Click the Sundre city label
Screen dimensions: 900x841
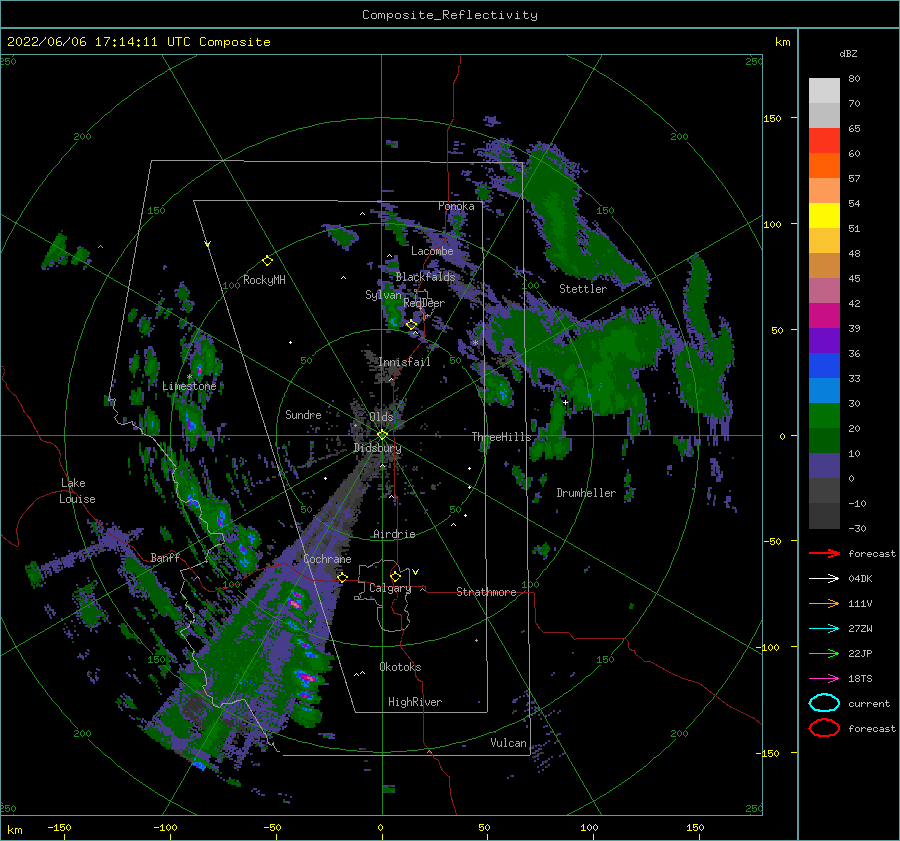[303, 414]
